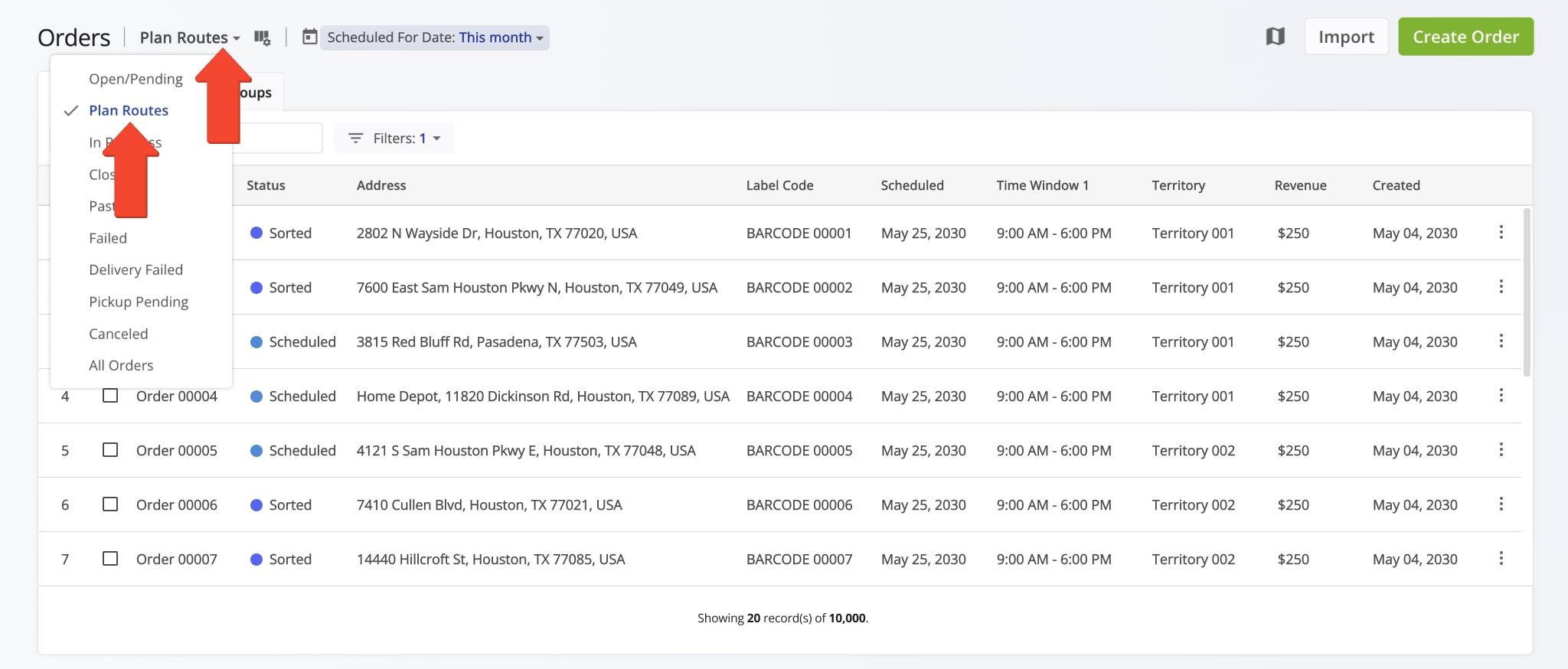The height and width of the screenshot is (669, 1568).
Task: Click the Order 00006 name
Action: [177, 504]
